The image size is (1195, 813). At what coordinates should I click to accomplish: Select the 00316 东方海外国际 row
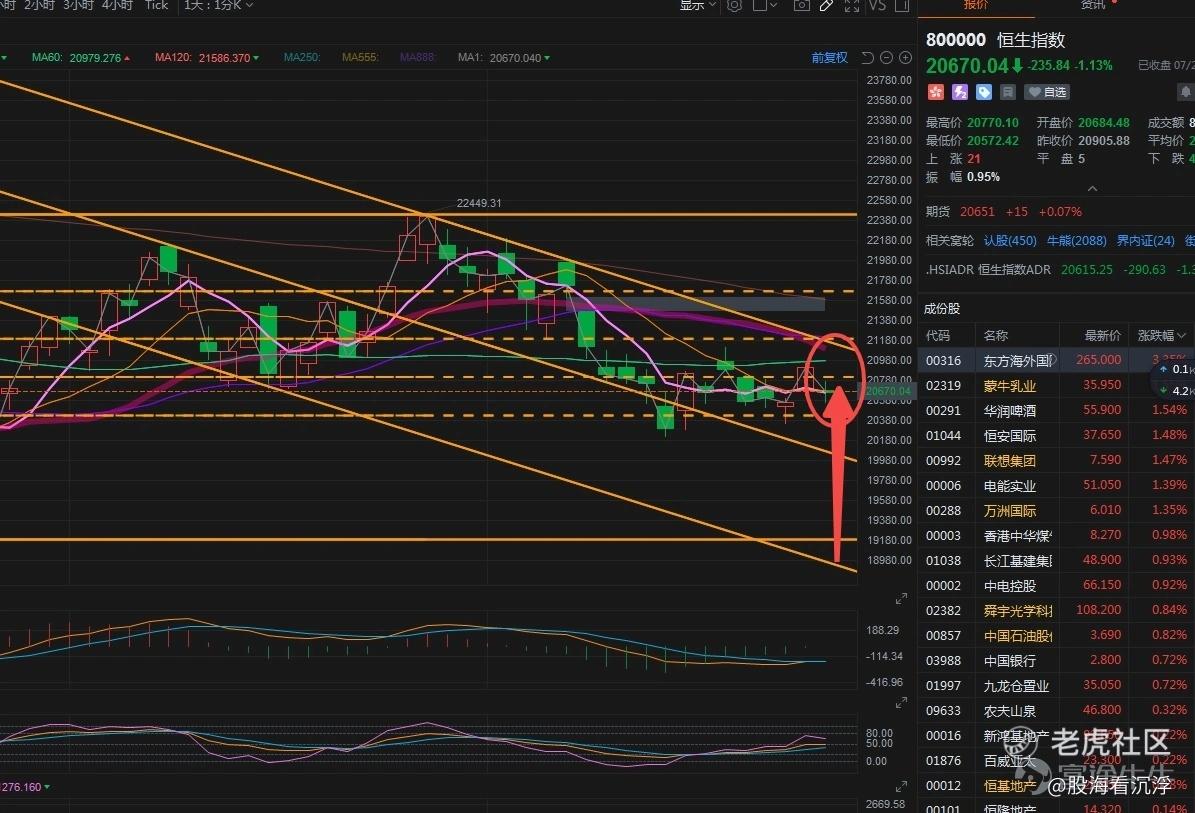click(x=1056, y=360)
